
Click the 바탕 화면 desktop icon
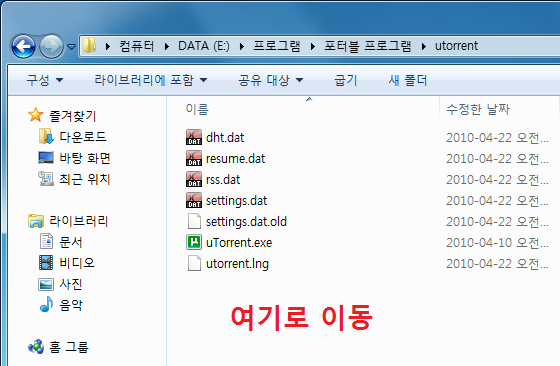pos(46,157)
